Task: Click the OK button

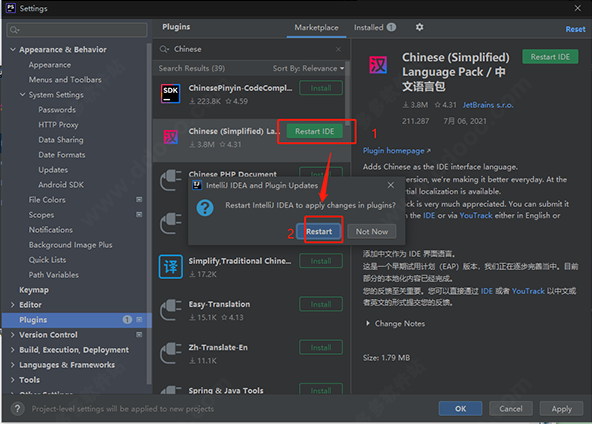Action: (460, 409)
